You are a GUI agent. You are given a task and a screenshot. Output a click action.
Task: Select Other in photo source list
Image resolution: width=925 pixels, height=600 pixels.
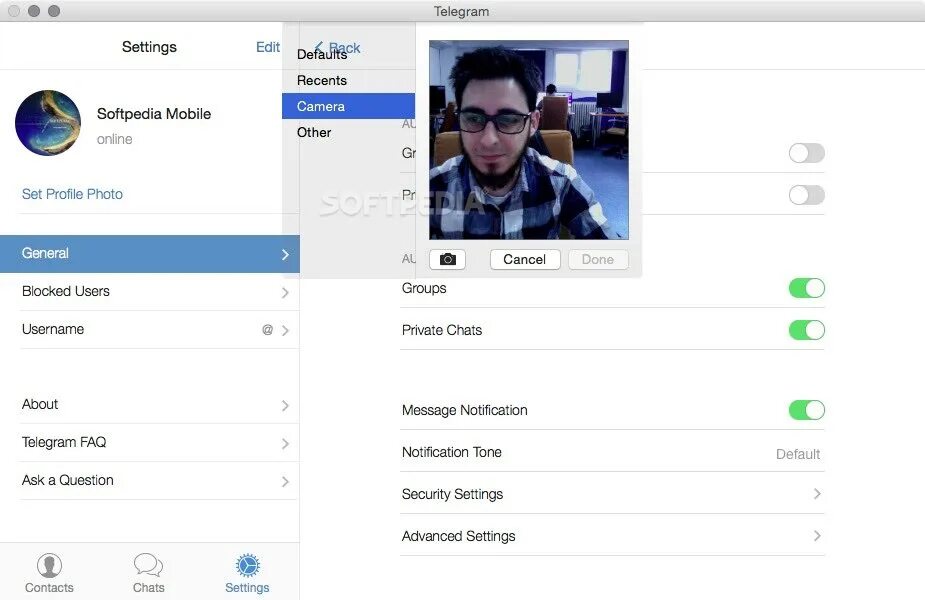click(x=348, y=132)
